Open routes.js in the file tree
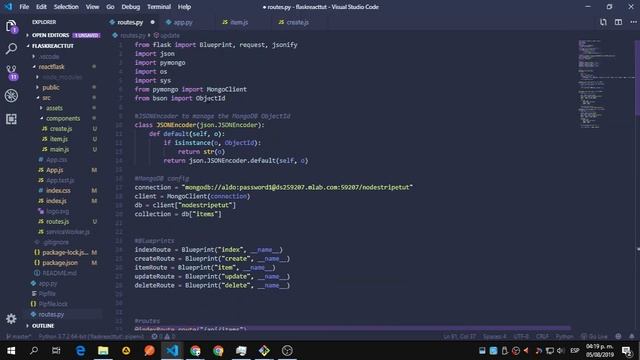The height and width of the screenshot is (360, 640). click(x=57, y=222)
